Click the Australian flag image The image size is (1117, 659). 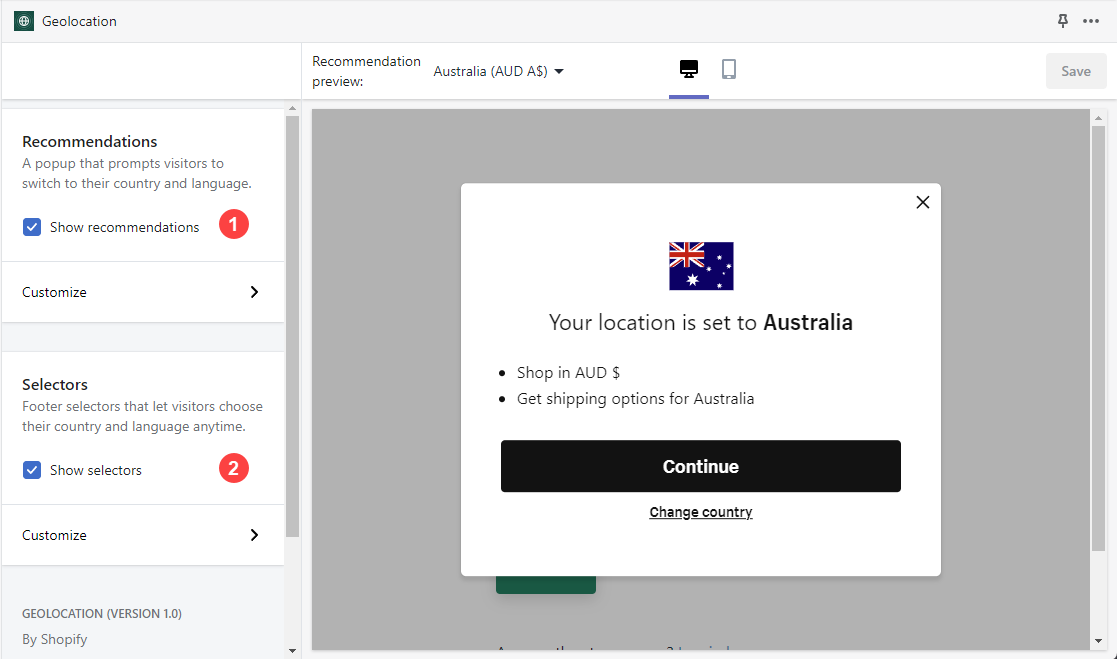[701, 266]
